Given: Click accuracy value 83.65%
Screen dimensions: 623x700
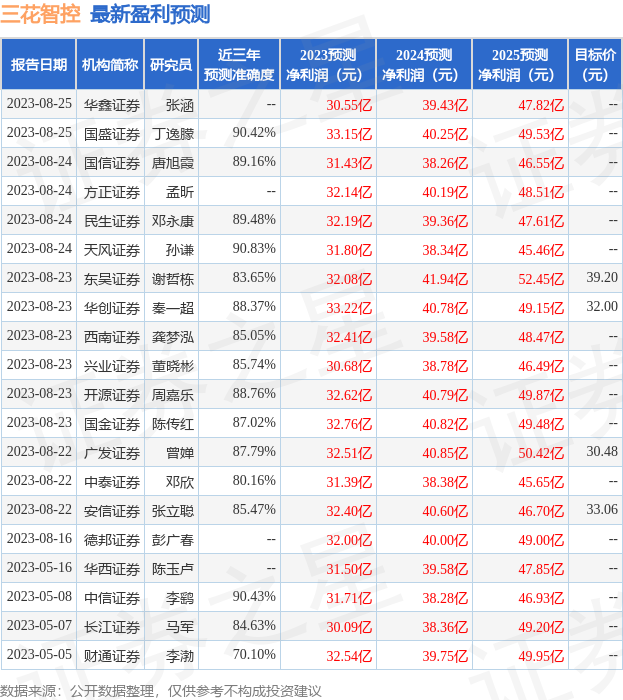Looking at the screenshot, I should (x=254, y=278).
